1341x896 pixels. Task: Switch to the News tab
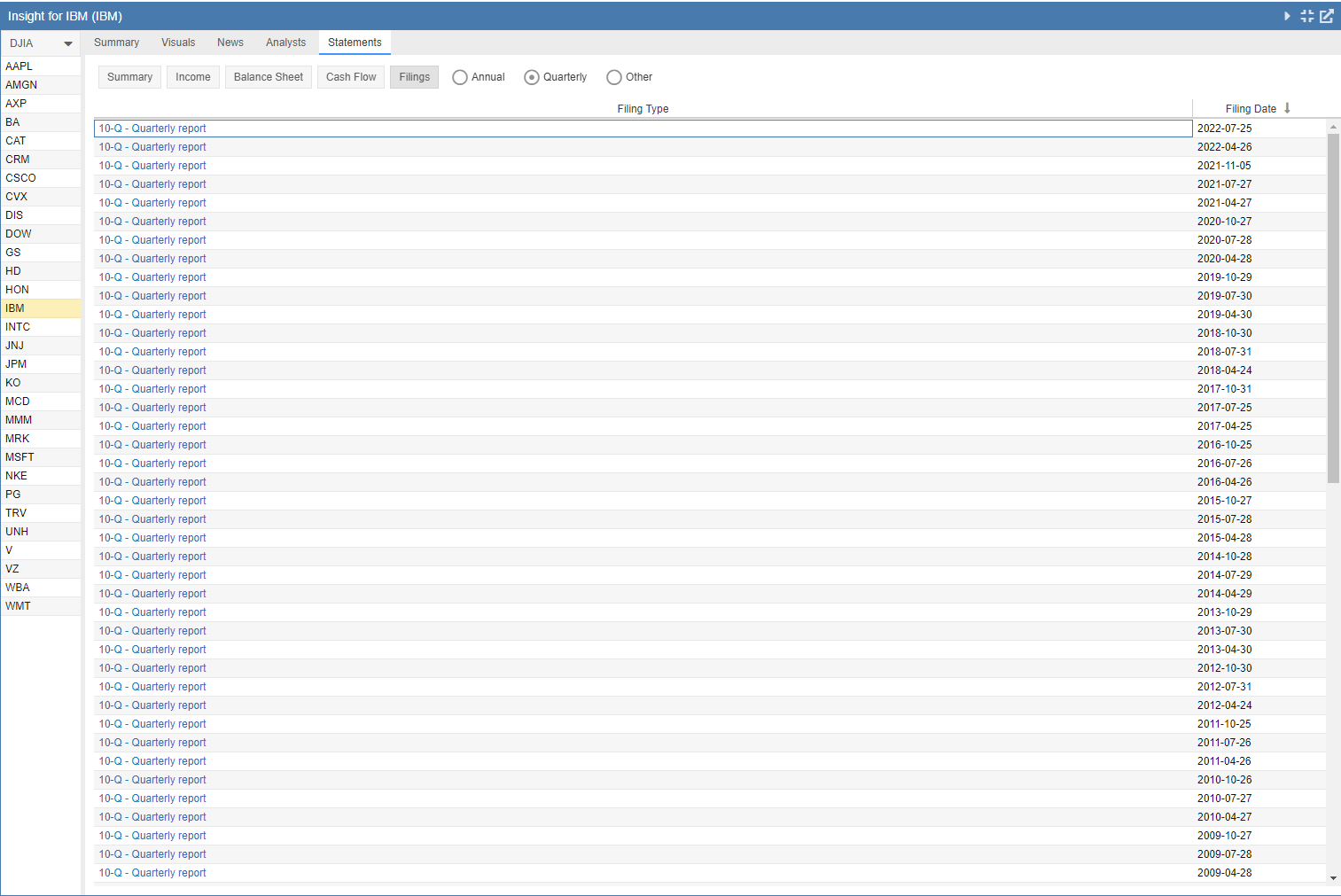coord(230,43)
